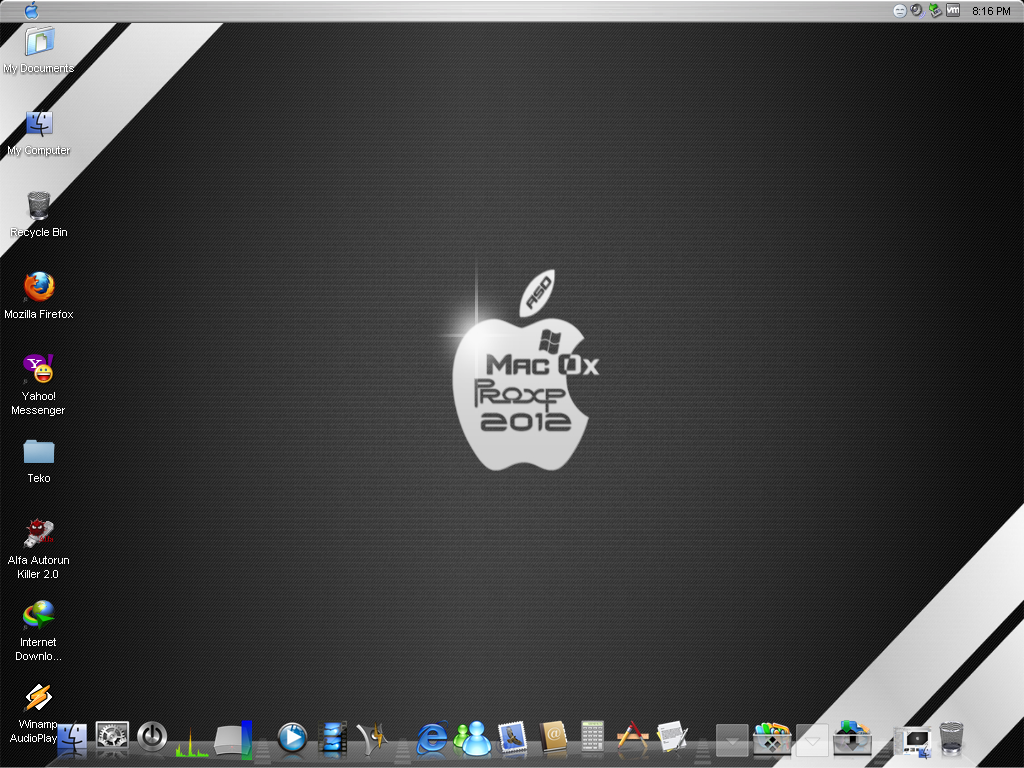Open the trash can in dock
The height and width of the screenshot is (768, 1024).
click(952, 737)
